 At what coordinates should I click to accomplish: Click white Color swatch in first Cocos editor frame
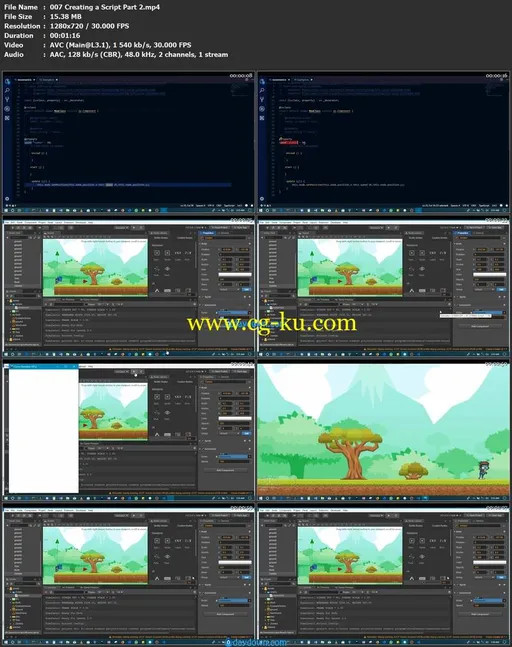point(235,274)
